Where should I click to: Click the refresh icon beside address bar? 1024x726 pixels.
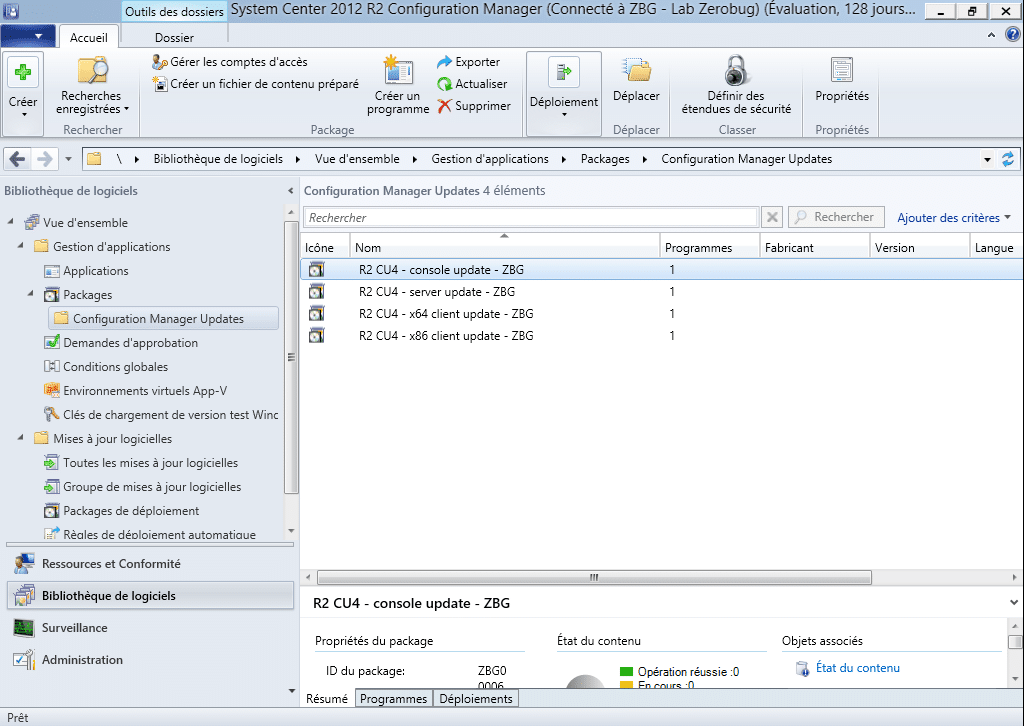[1008, 159]
